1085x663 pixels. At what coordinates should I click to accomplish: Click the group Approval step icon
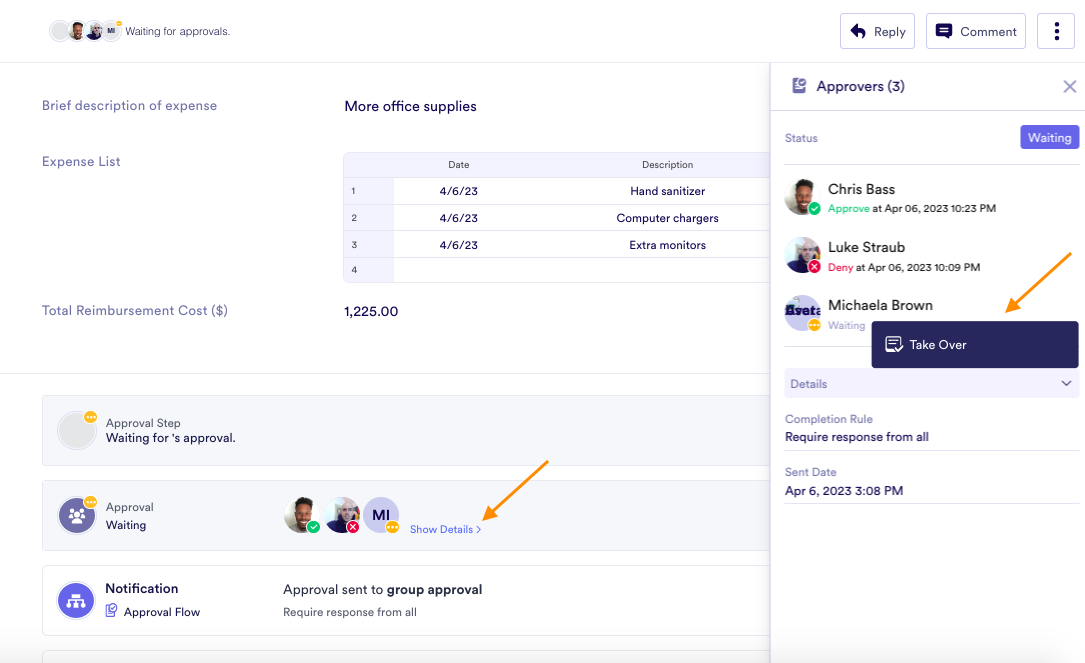tap(76, 516)
